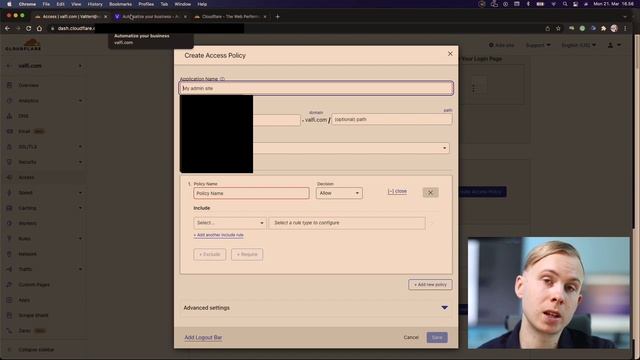Open the Analytics sidebar icon
This screenshot has width=640, height=360.
pos(9,100)
